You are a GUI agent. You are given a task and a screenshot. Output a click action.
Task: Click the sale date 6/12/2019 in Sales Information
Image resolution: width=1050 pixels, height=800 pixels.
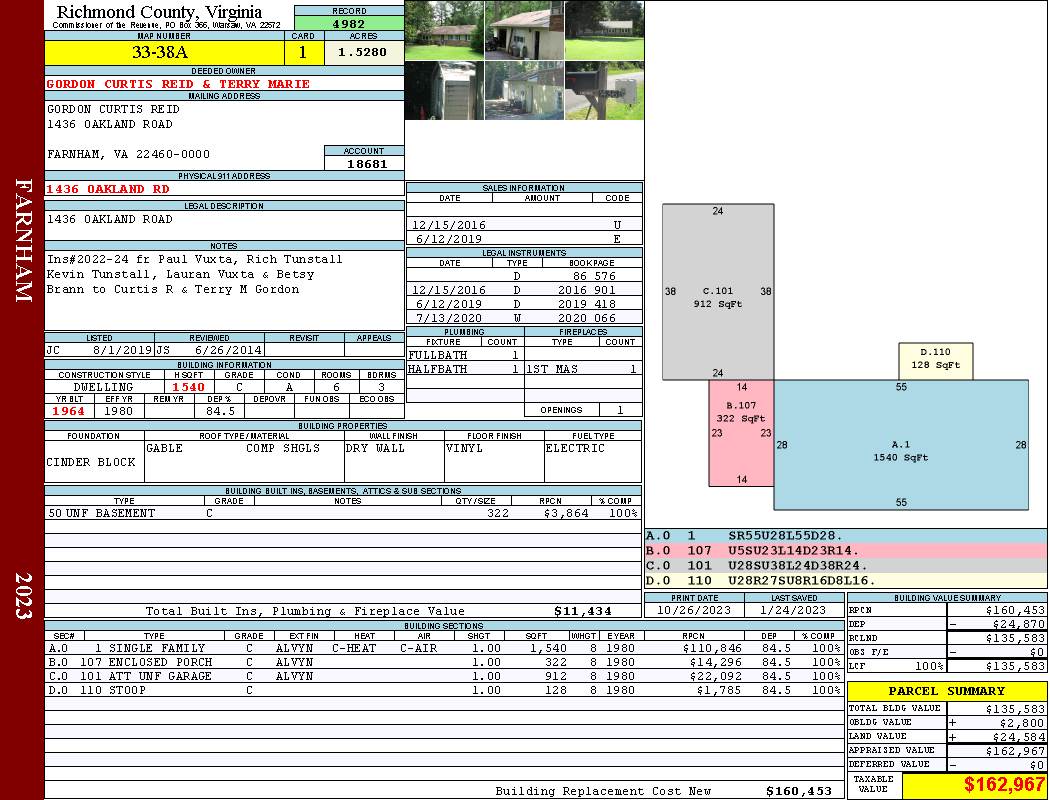(x=449, y=239)
